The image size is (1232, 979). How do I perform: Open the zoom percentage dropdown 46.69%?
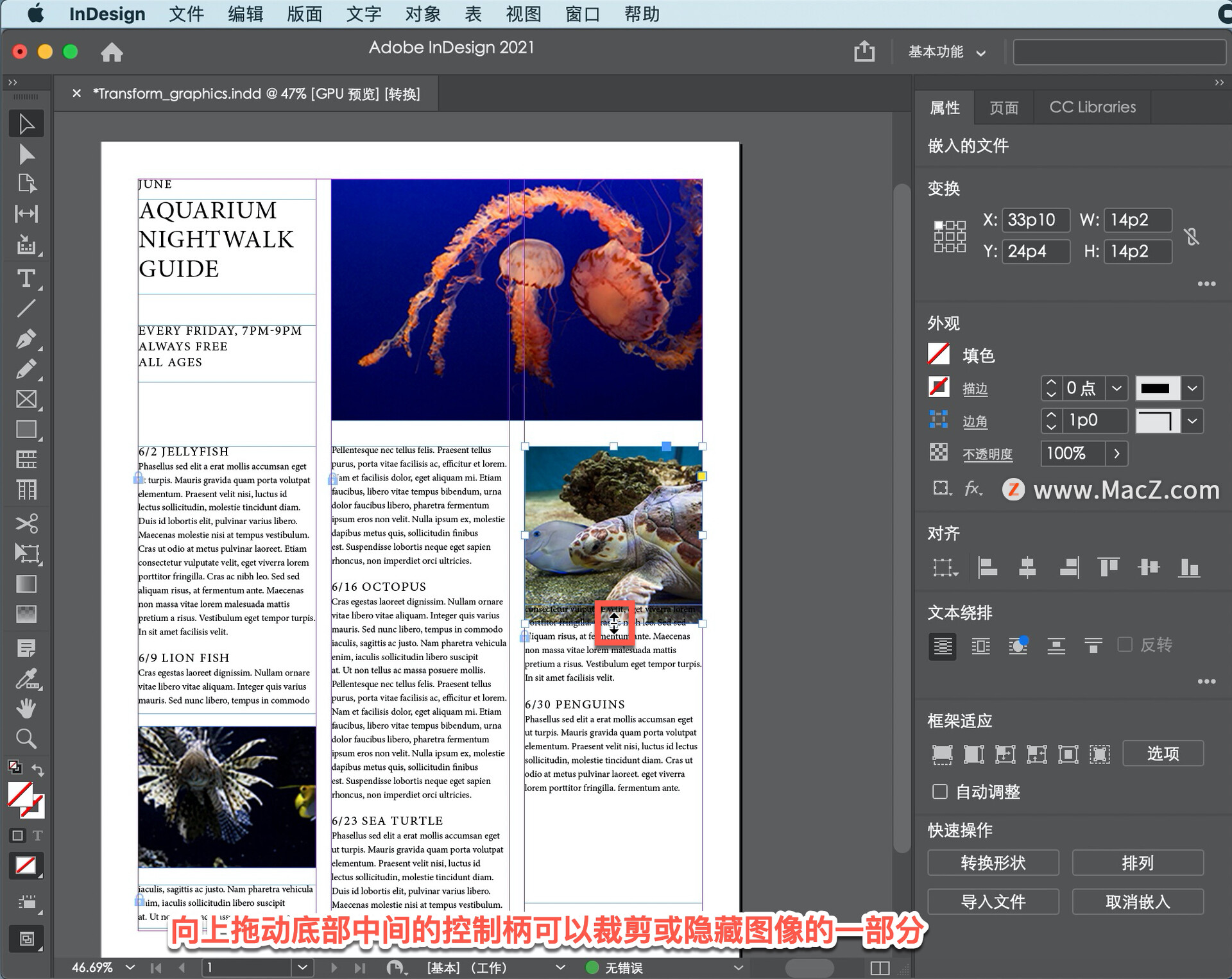tap(131, 967)
